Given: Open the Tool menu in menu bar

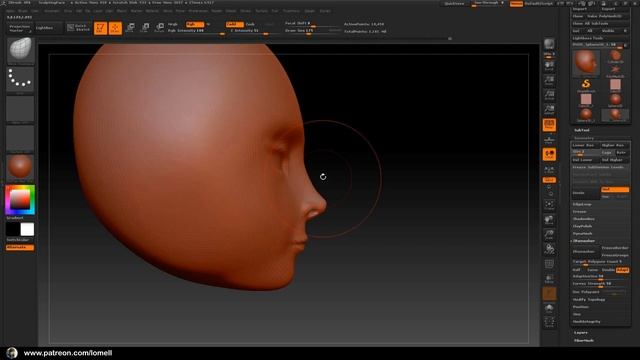Looking at the screenshot, I should [x=275, y=11].
